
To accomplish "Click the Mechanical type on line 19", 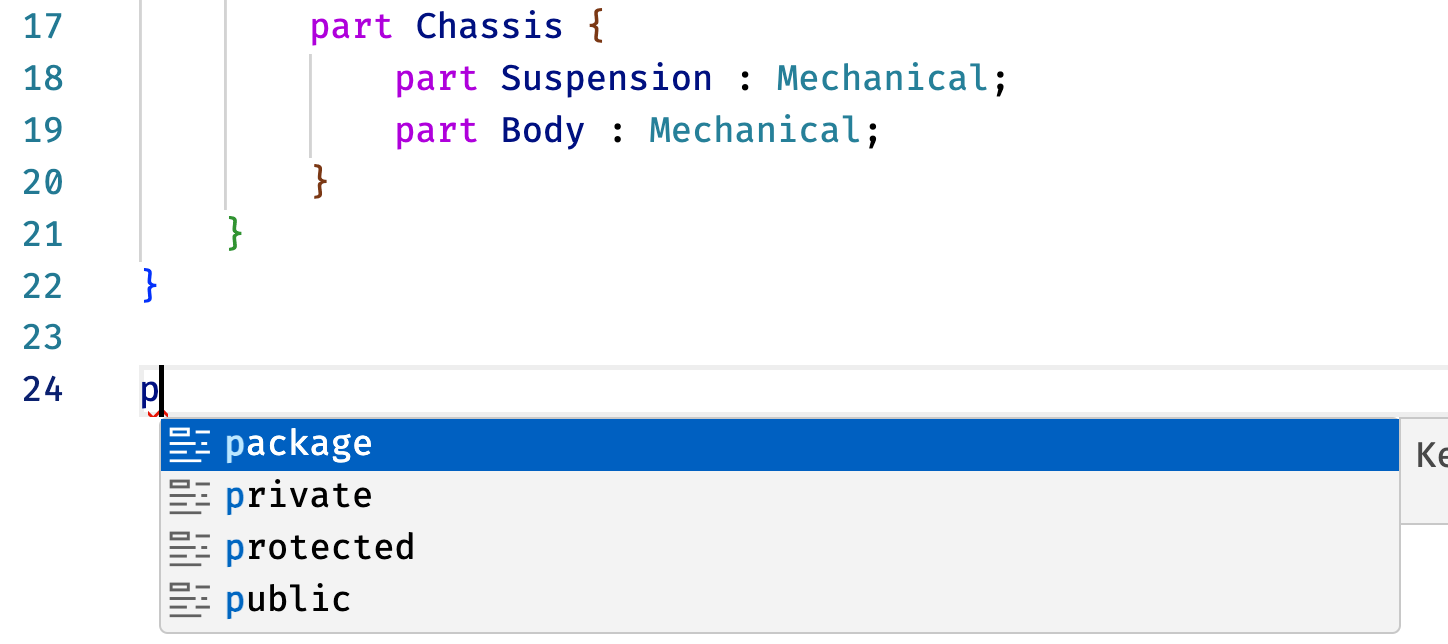I will coord(756,130).
